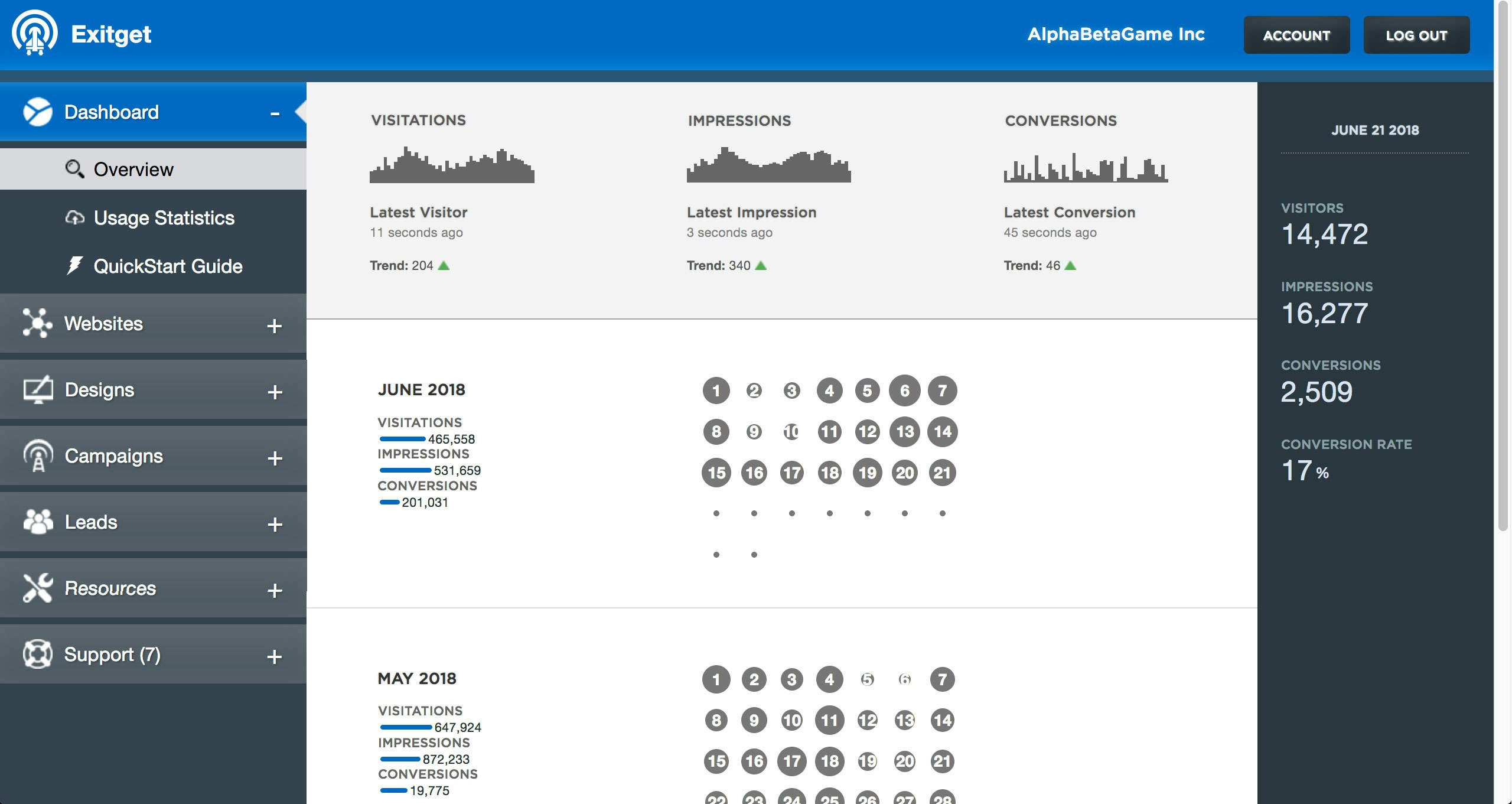Click the Dashboard pie icon
The height and width of the screenshot is (804, 1512).
38,112
